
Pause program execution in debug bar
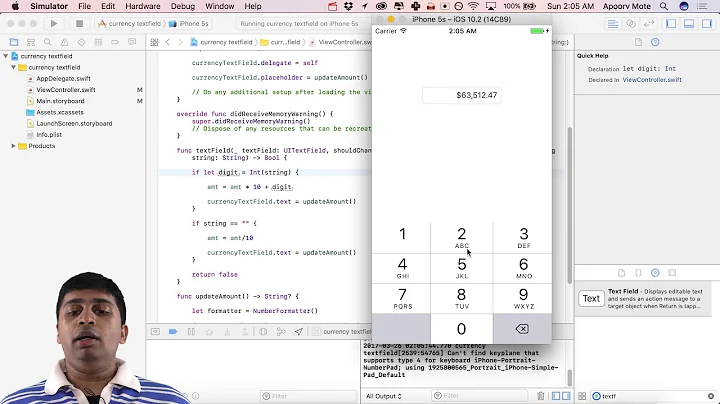191,331
